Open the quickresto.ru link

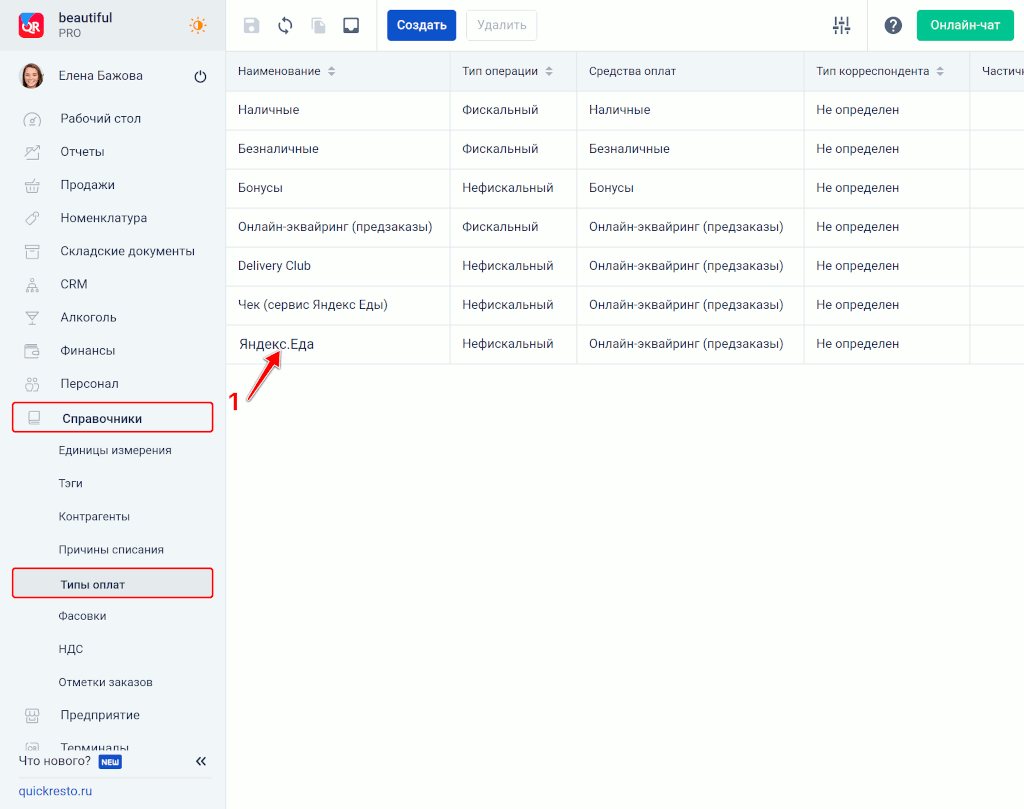click(x=55, y=791)
